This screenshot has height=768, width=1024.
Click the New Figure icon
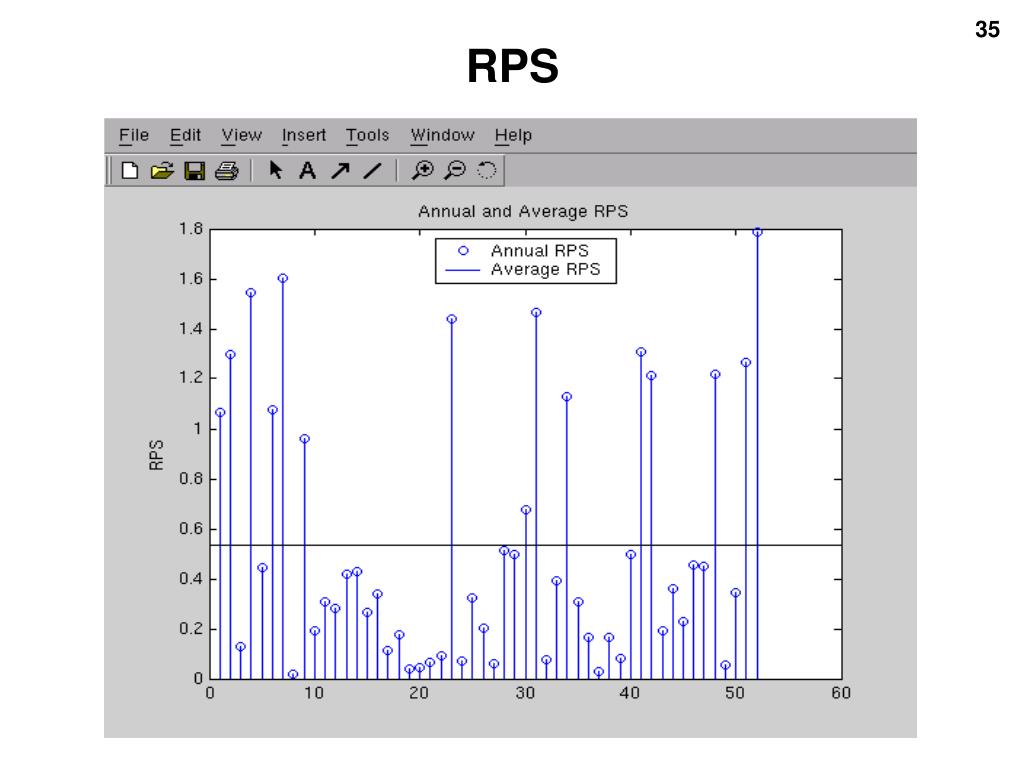click(130, 170)
